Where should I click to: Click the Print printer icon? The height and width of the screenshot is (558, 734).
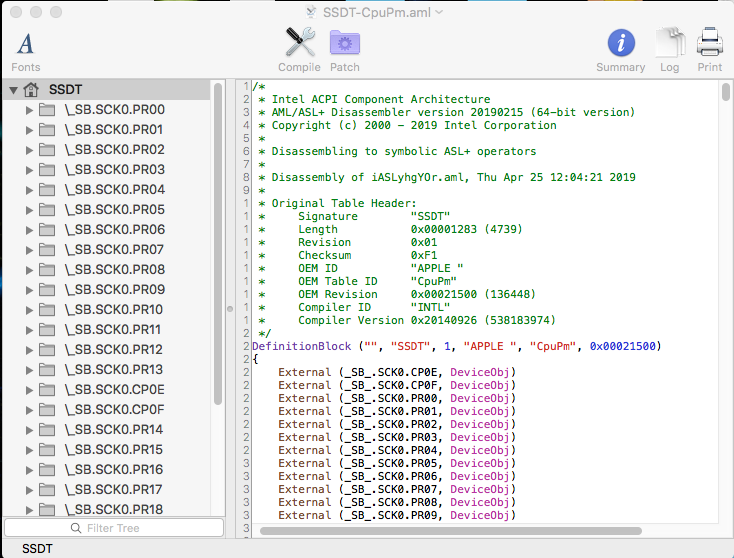pyautogui.click(x=710, y=43)
